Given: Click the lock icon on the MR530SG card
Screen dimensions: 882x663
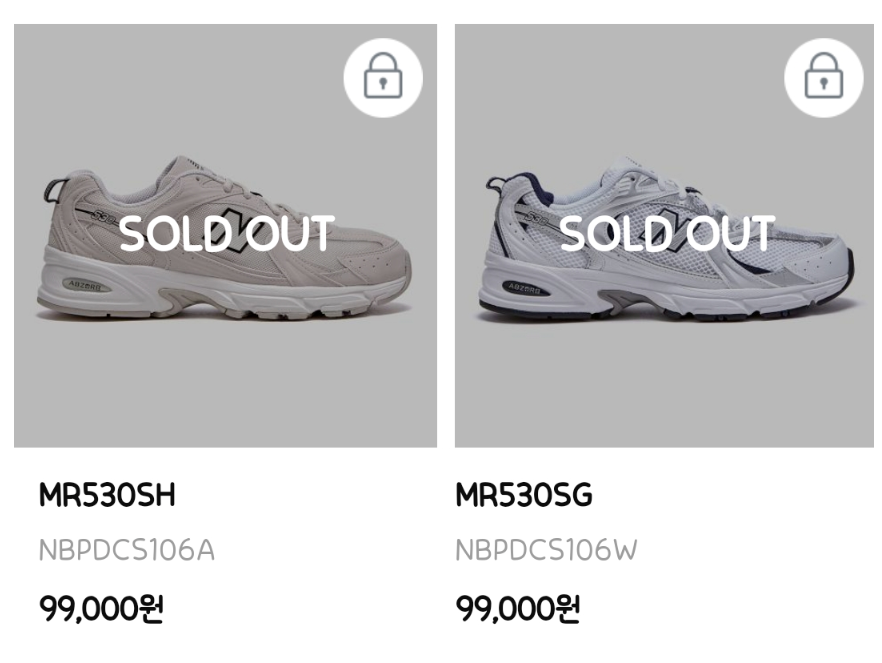Looking at the screenshot, I should point(823,77).
